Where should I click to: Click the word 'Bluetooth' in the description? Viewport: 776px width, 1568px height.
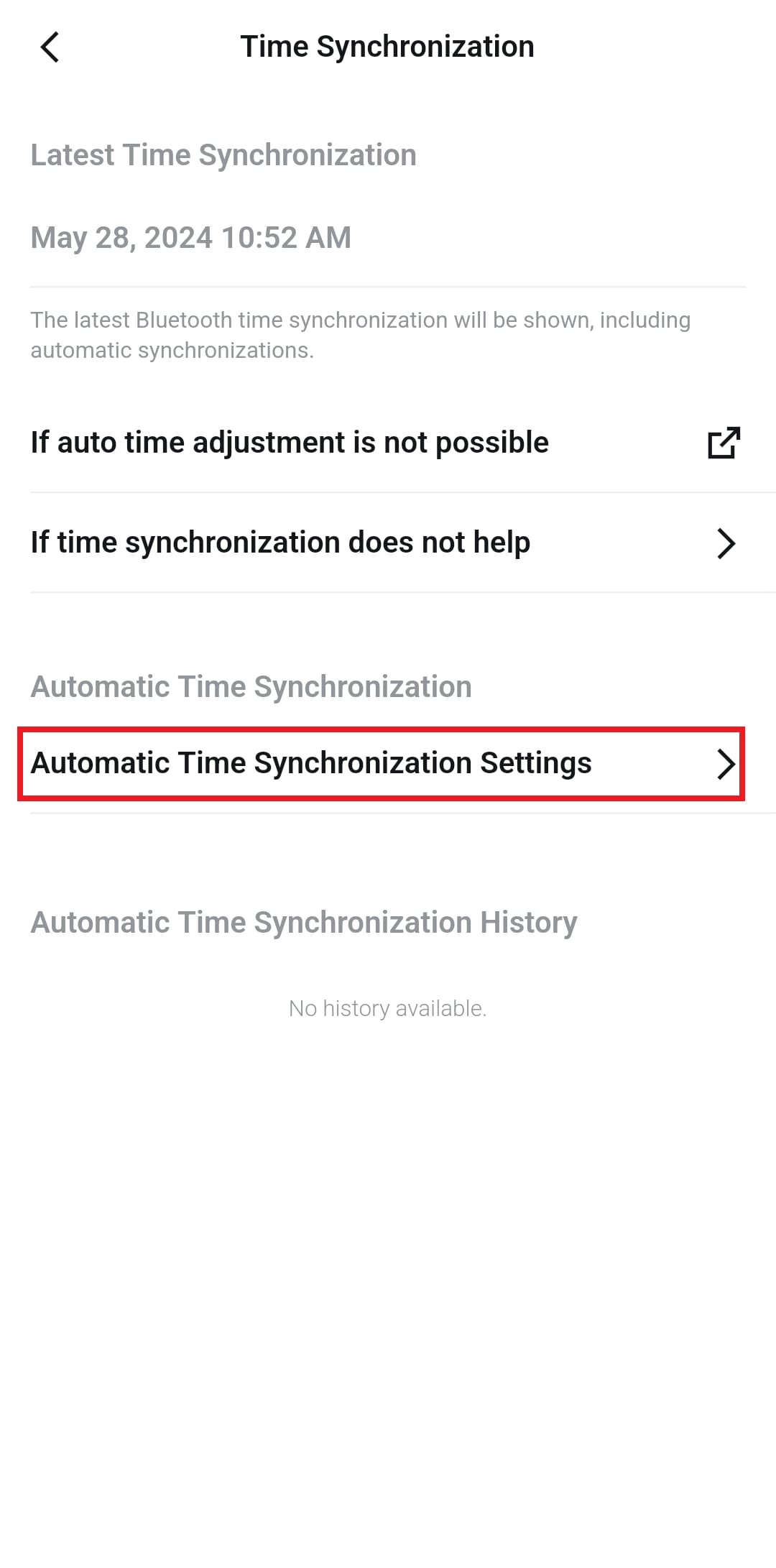pyautogui.click(x=183, y=320)
